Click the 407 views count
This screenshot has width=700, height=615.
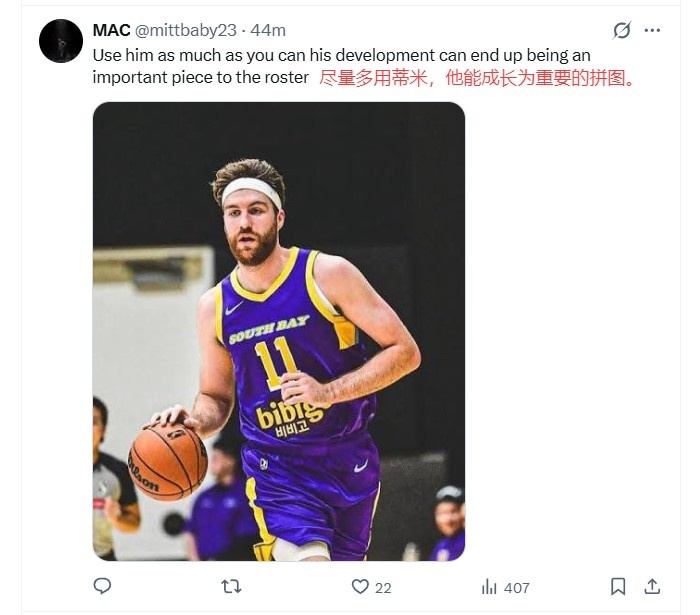(517, 588)
